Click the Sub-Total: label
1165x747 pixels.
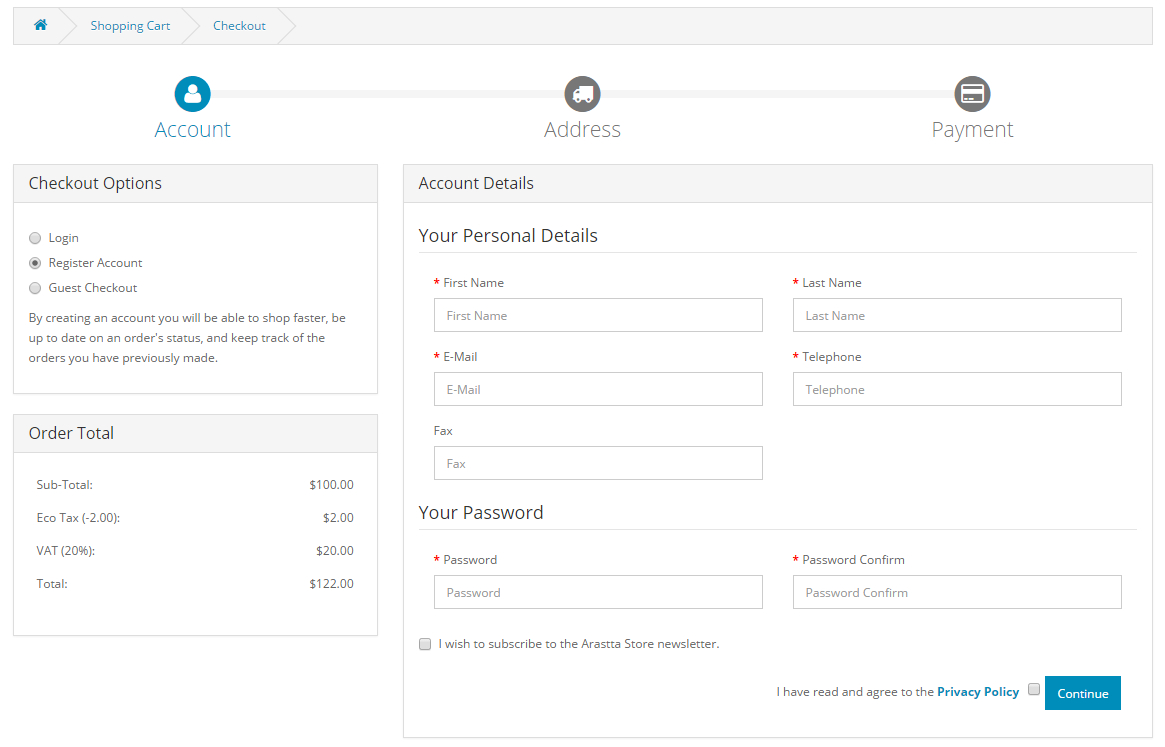click(x=65, y=485)
